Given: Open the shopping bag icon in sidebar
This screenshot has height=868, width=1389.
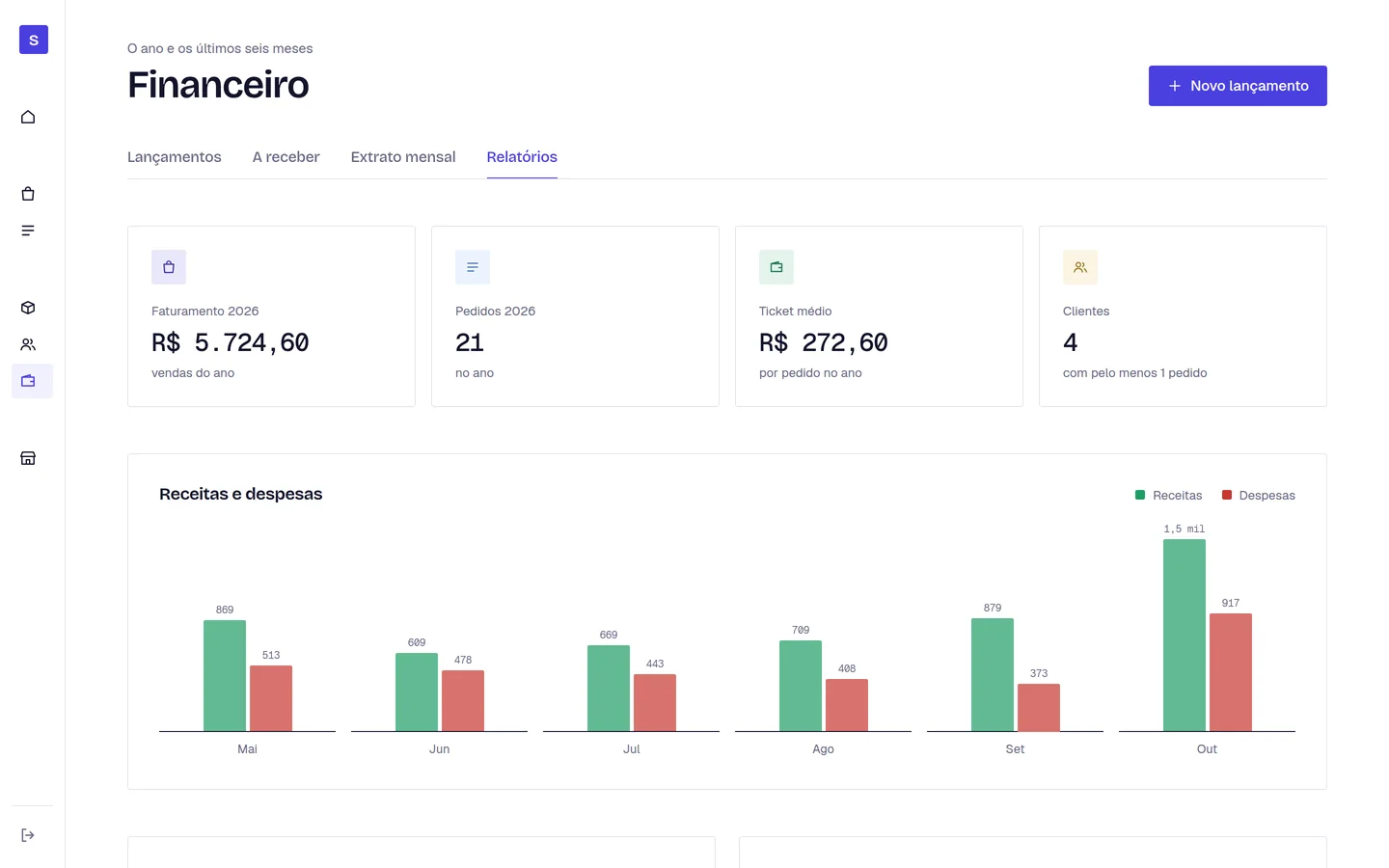Looking at the screenshot, I should [x=28, y=194].
